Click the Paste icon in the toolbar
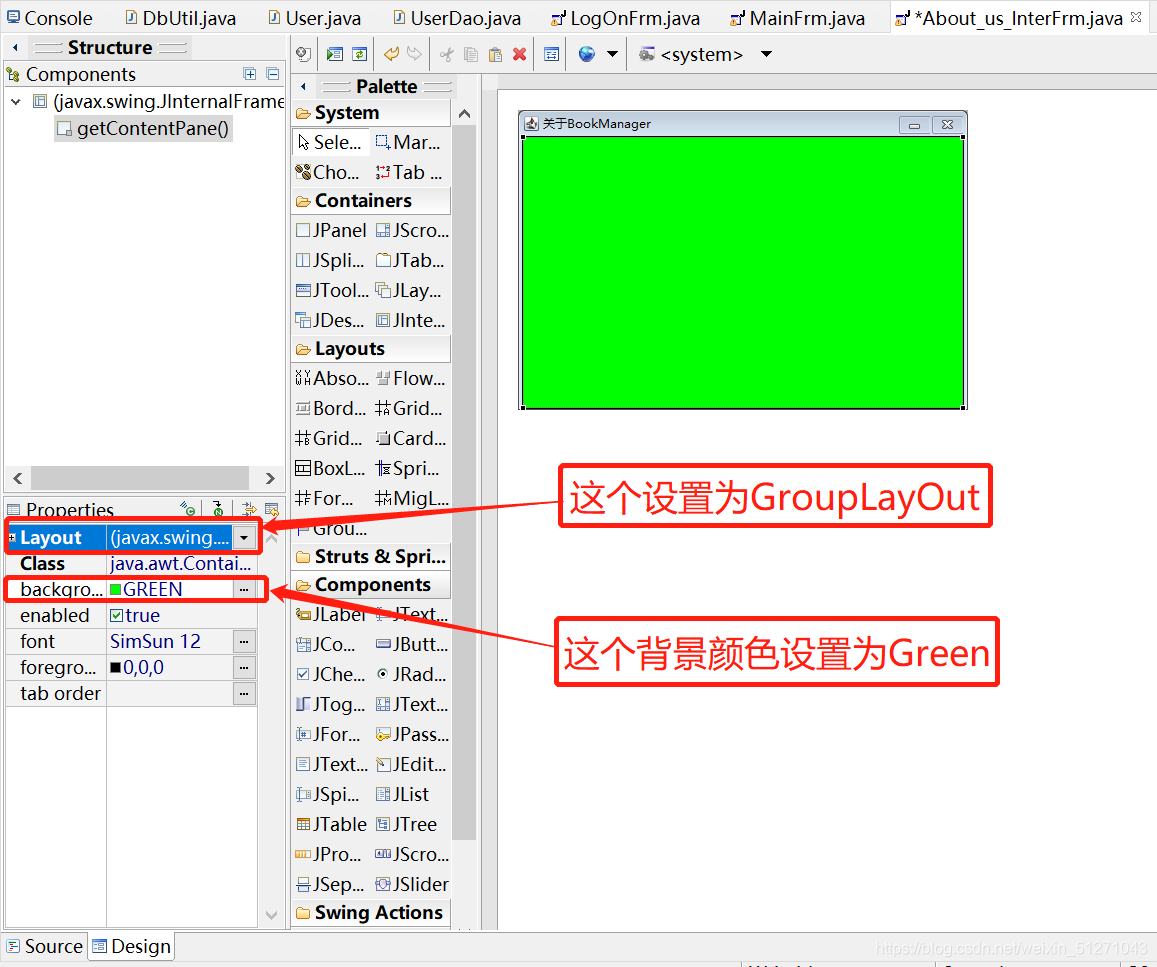Image resolution: width=1157 pixels, height=967 pixels. pyautogui.click(x=494, y=54)
